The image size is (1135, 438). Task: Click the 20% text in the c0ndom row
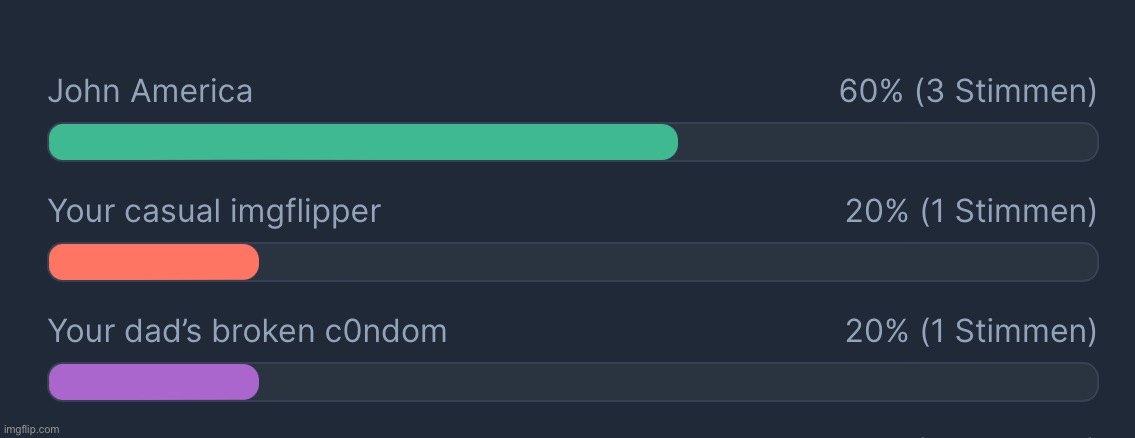(876, 331)
